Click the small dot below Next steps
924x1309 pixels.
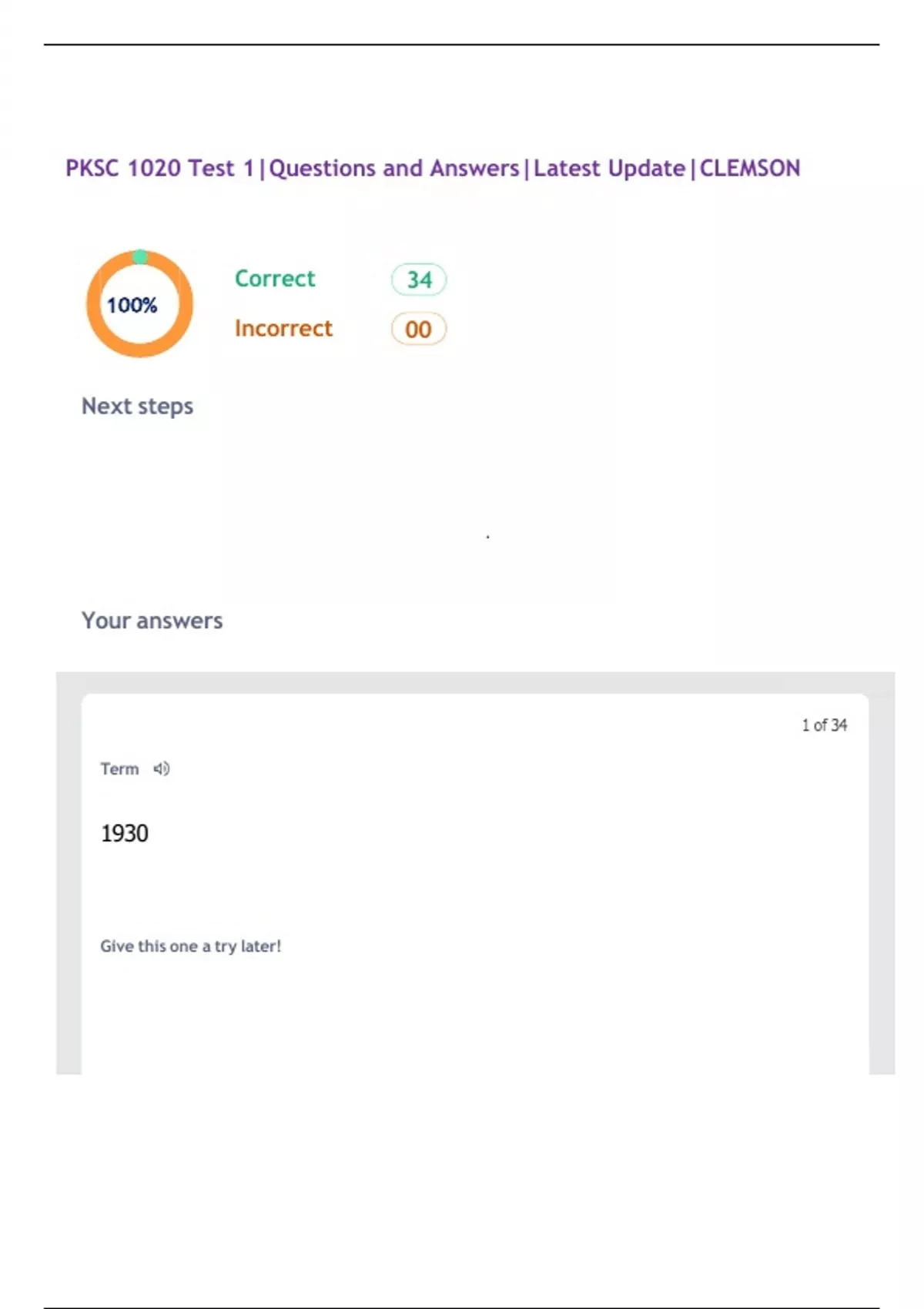click(x=488, y=537)
